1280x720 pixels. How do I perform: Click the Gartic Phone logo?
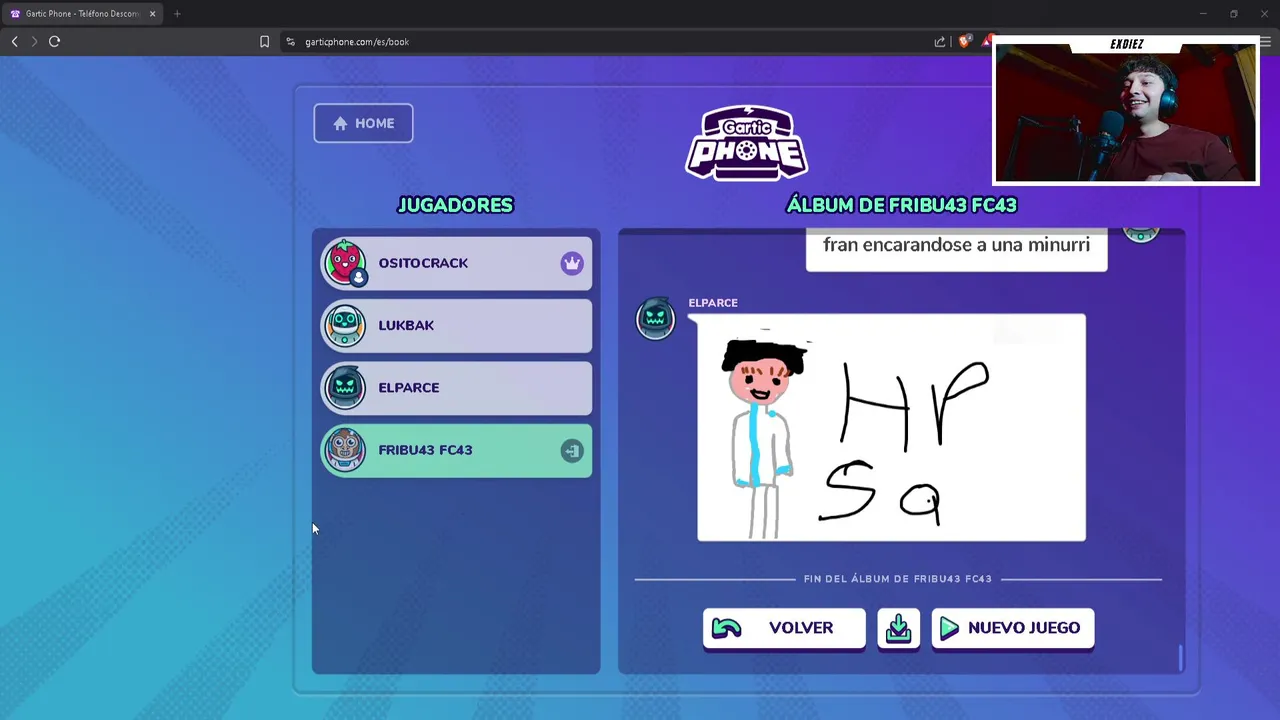(x=746, y=142)
